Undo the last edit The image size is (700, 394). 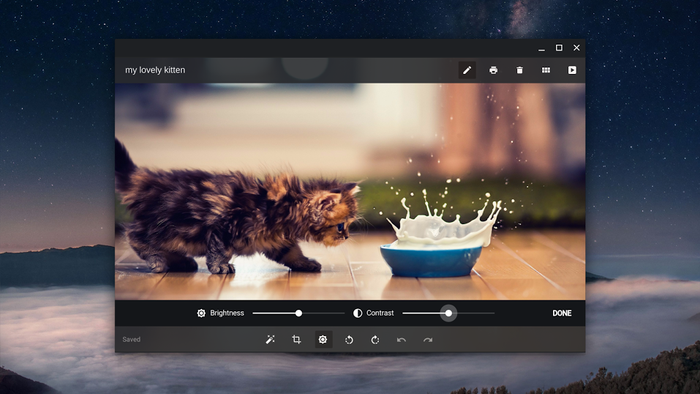click(401, 340)
